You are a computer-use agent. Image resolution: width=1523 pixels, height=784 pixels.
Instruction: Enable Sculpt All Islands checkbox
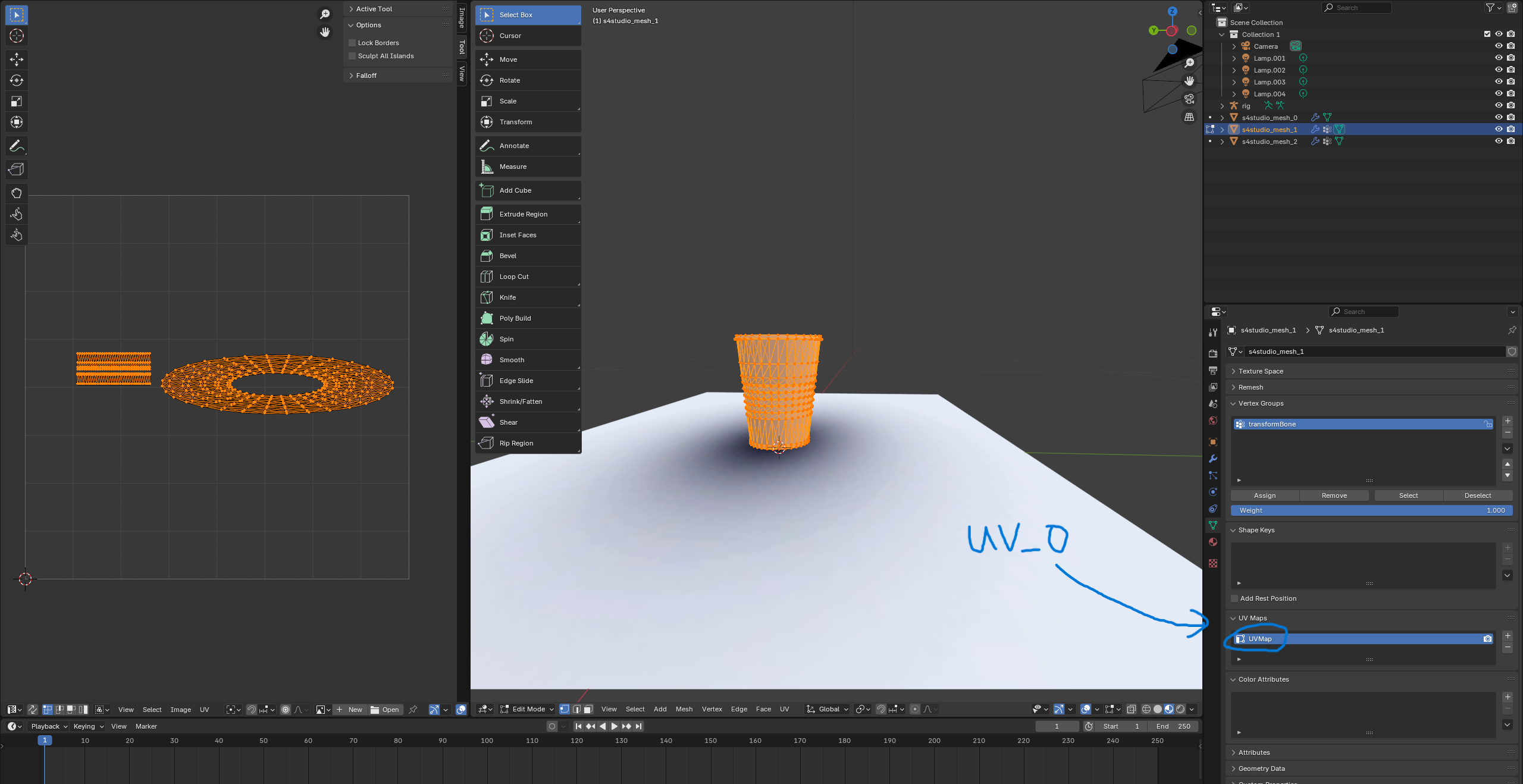352,56
